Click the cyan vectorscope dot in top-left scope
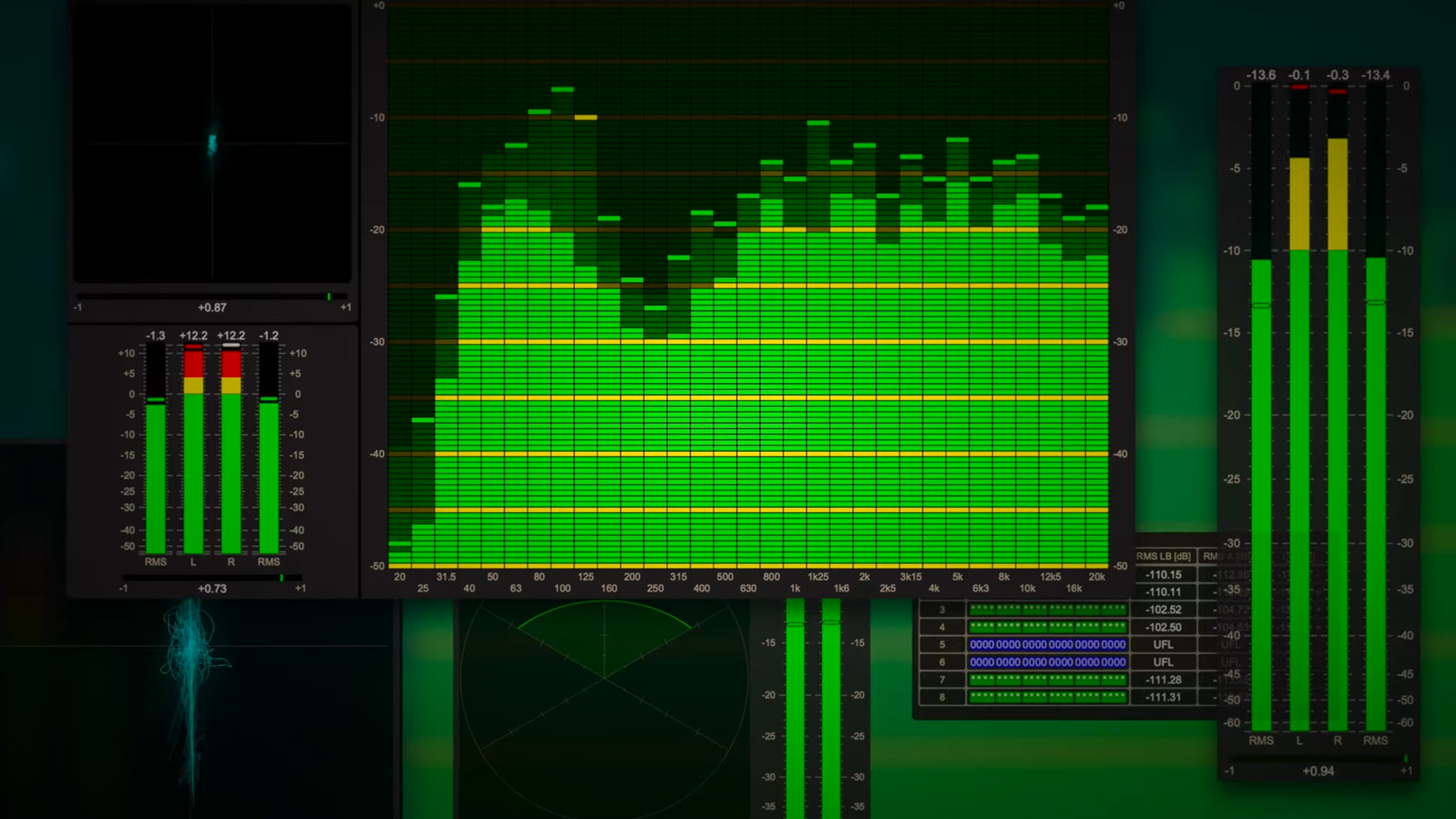The image size is (1456, 819). pos(212,143)
